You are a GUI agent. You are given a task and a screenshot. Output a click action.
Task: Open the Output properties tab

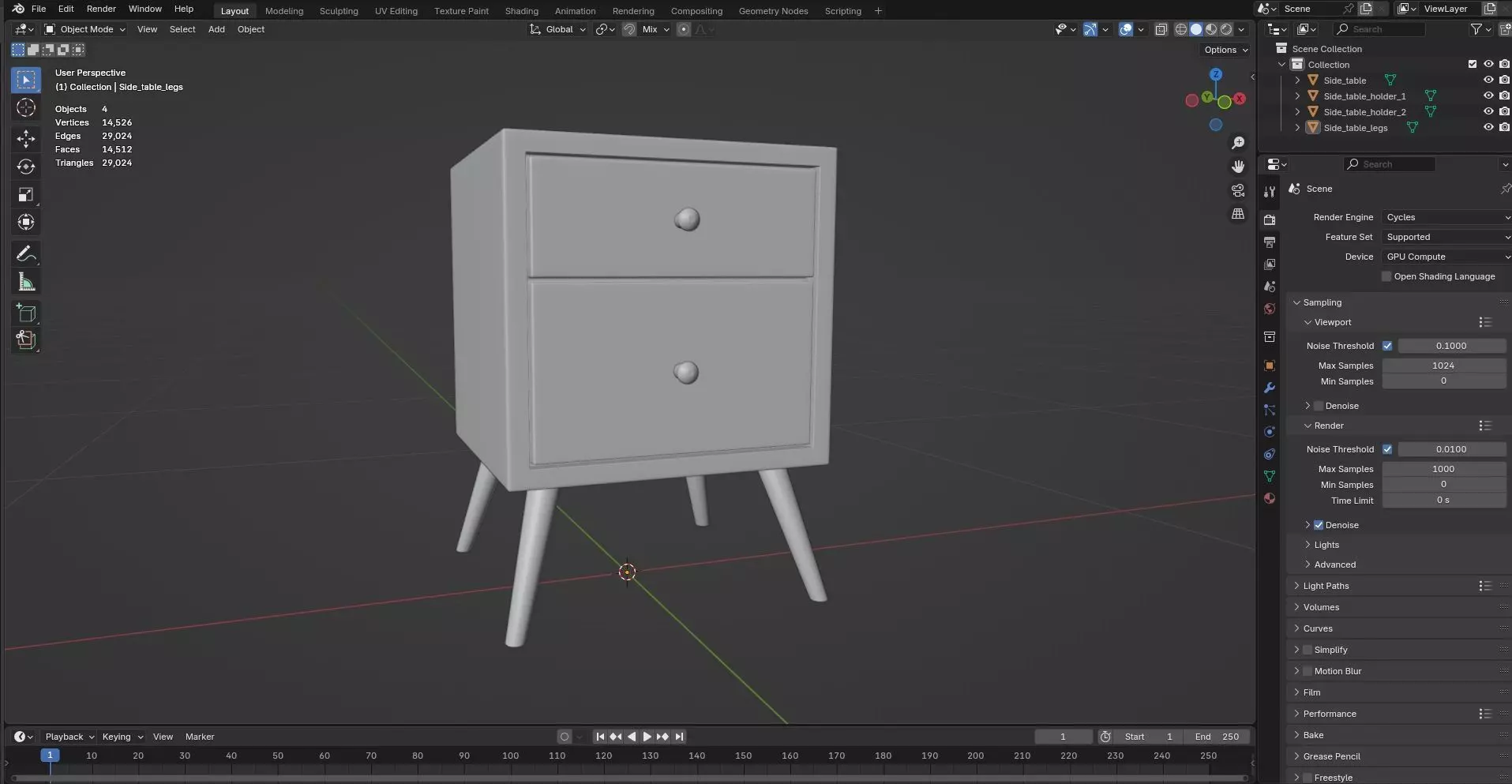[x=1270, y=242]
